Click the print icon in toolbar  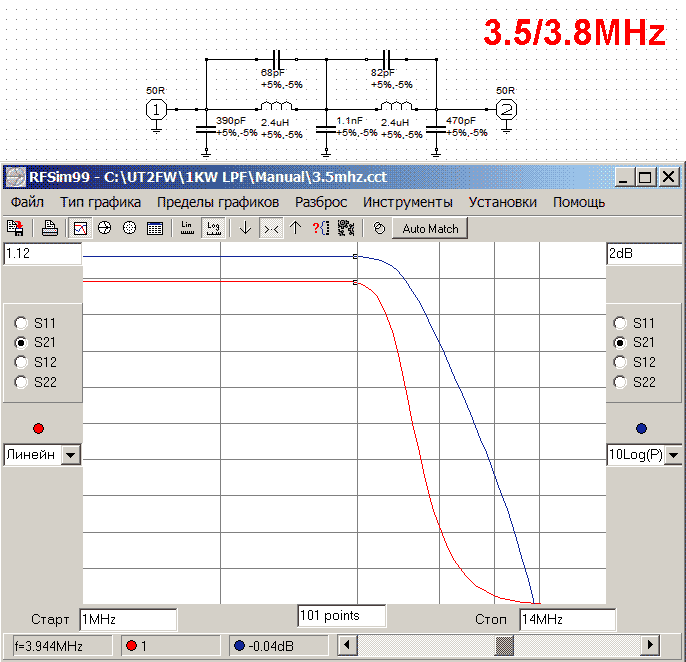49,228
